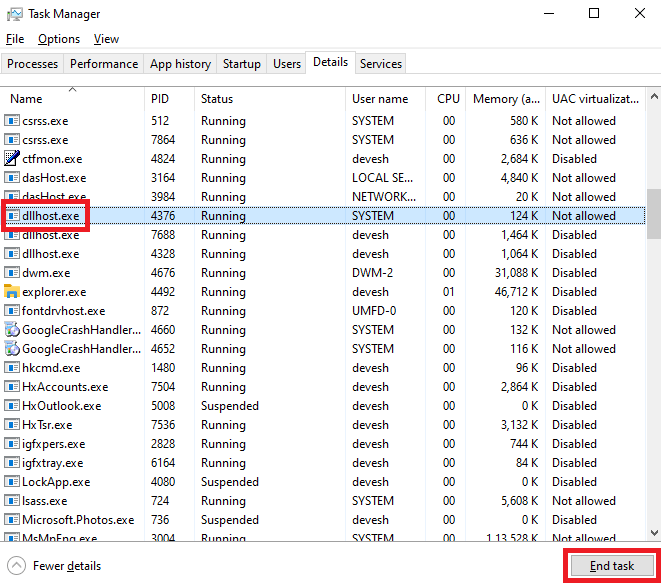Click the GoogleCrashHandler icon in the PID 4652 row

tap(12, 349)
